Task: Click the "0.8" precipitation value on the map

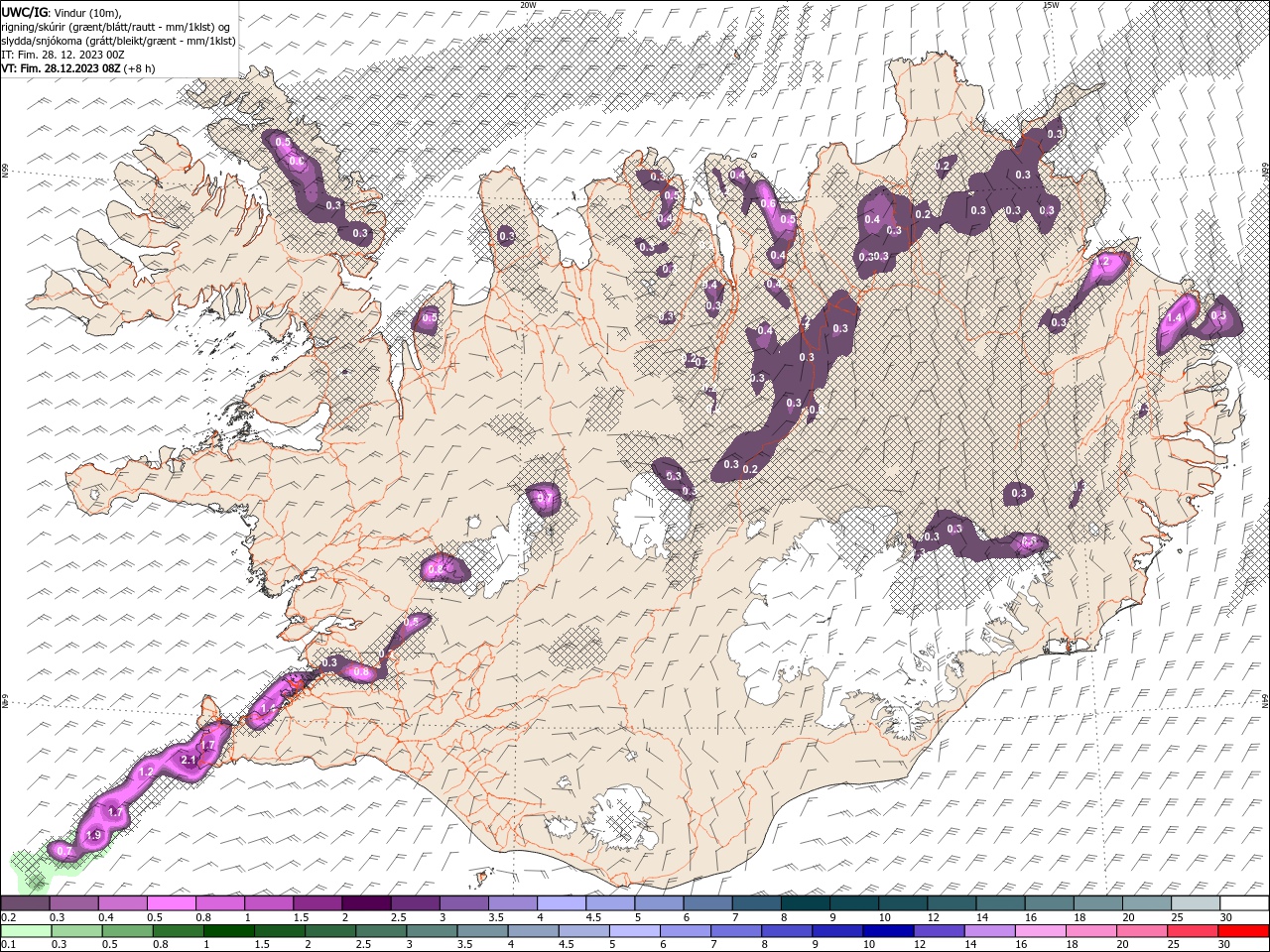Action: (362, 672)
